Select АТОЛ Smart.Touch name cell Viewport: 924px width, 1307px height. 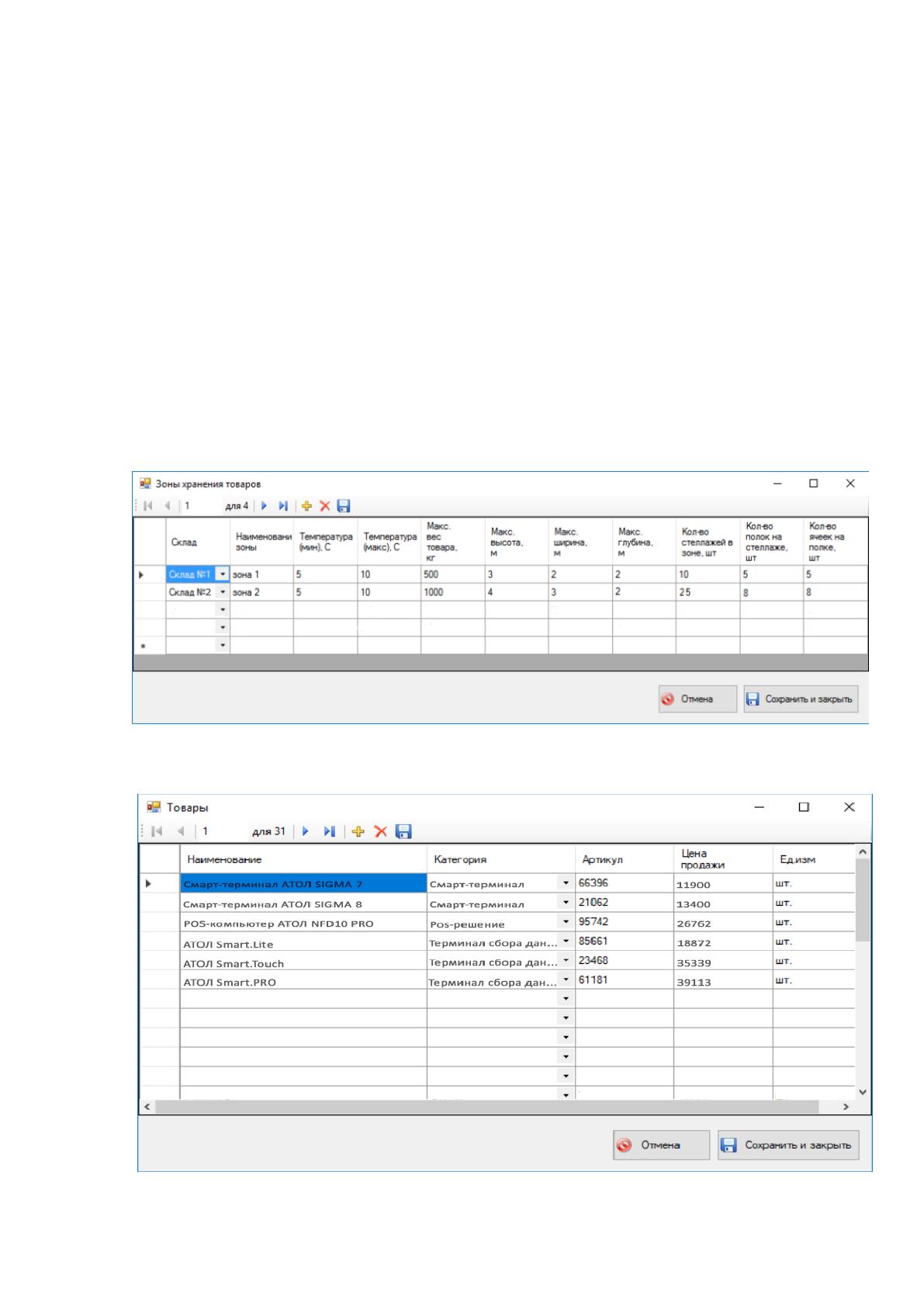303,962
